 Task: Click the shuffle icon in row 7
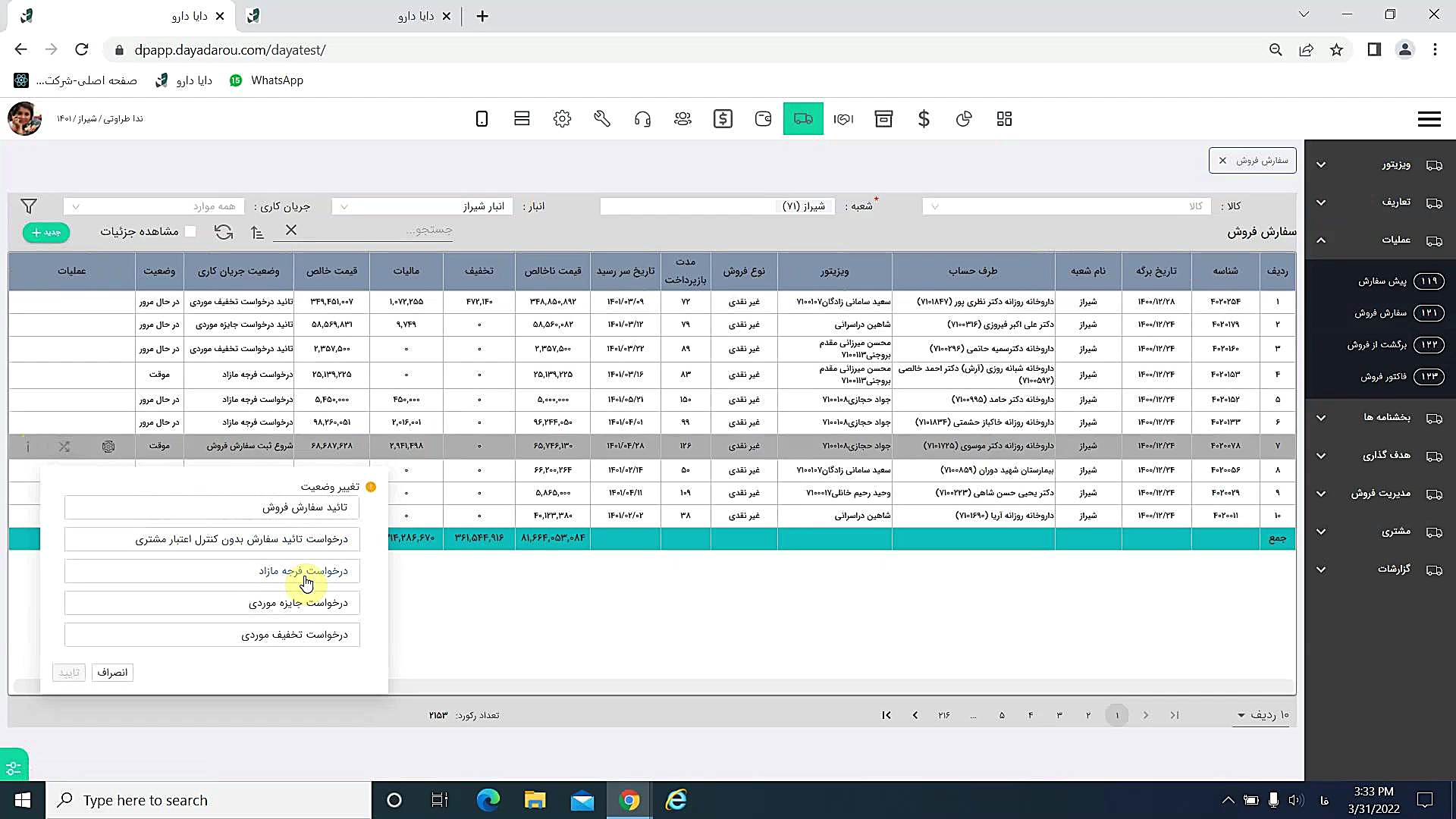click(64, 447)
